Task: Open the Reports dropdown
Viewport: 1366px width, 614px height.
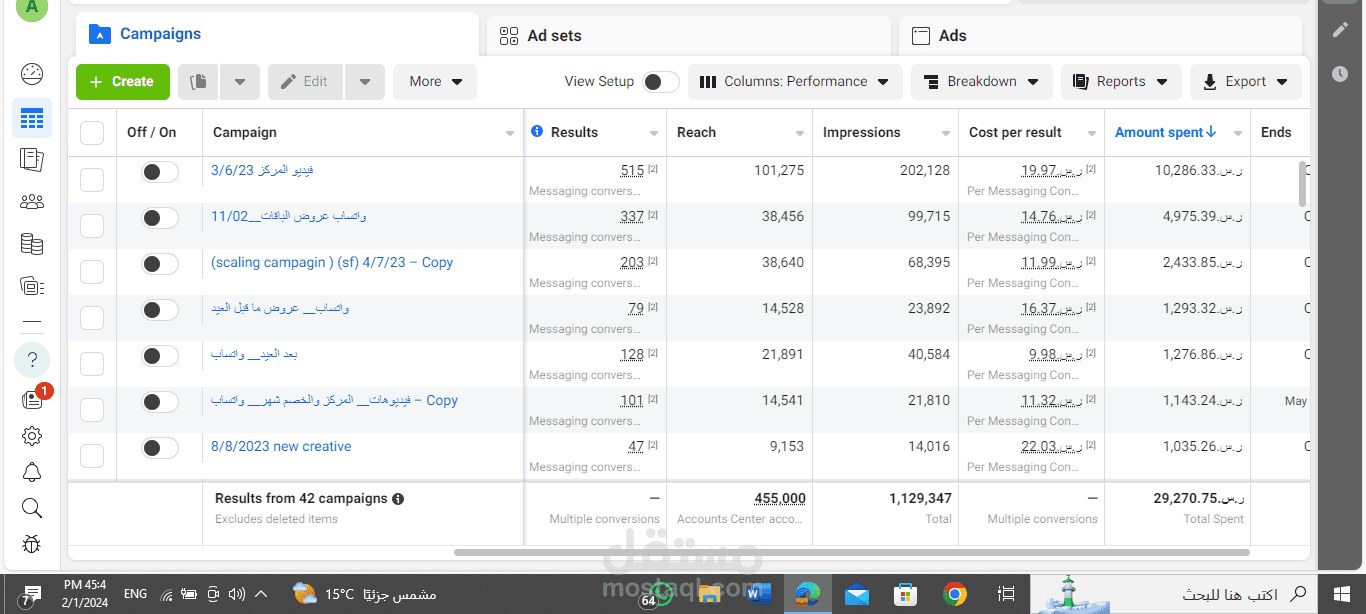Action: click(1121, 82)
